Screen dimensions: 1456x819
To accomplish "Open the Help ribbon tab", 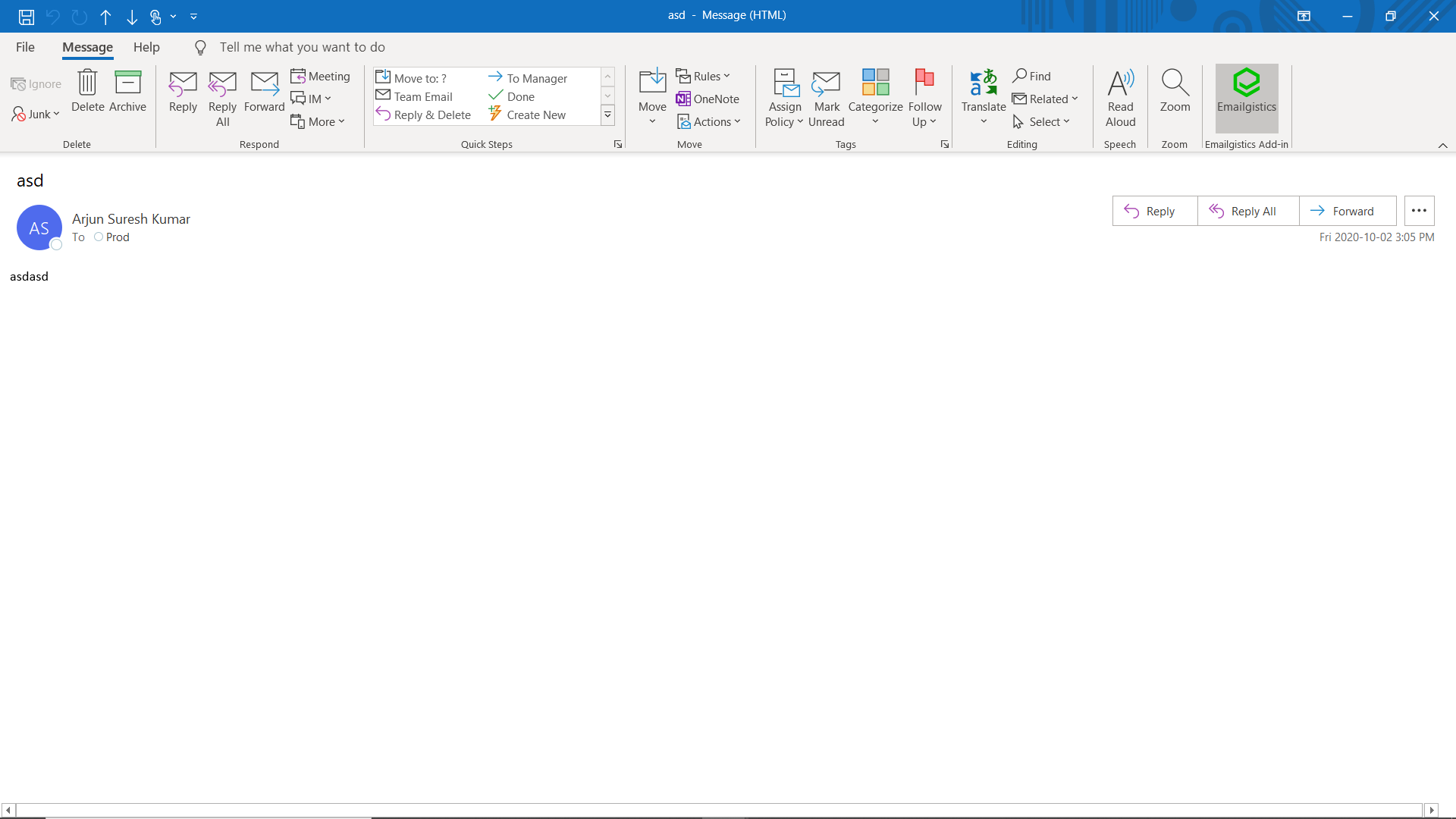I will click(x=146, y=46).
